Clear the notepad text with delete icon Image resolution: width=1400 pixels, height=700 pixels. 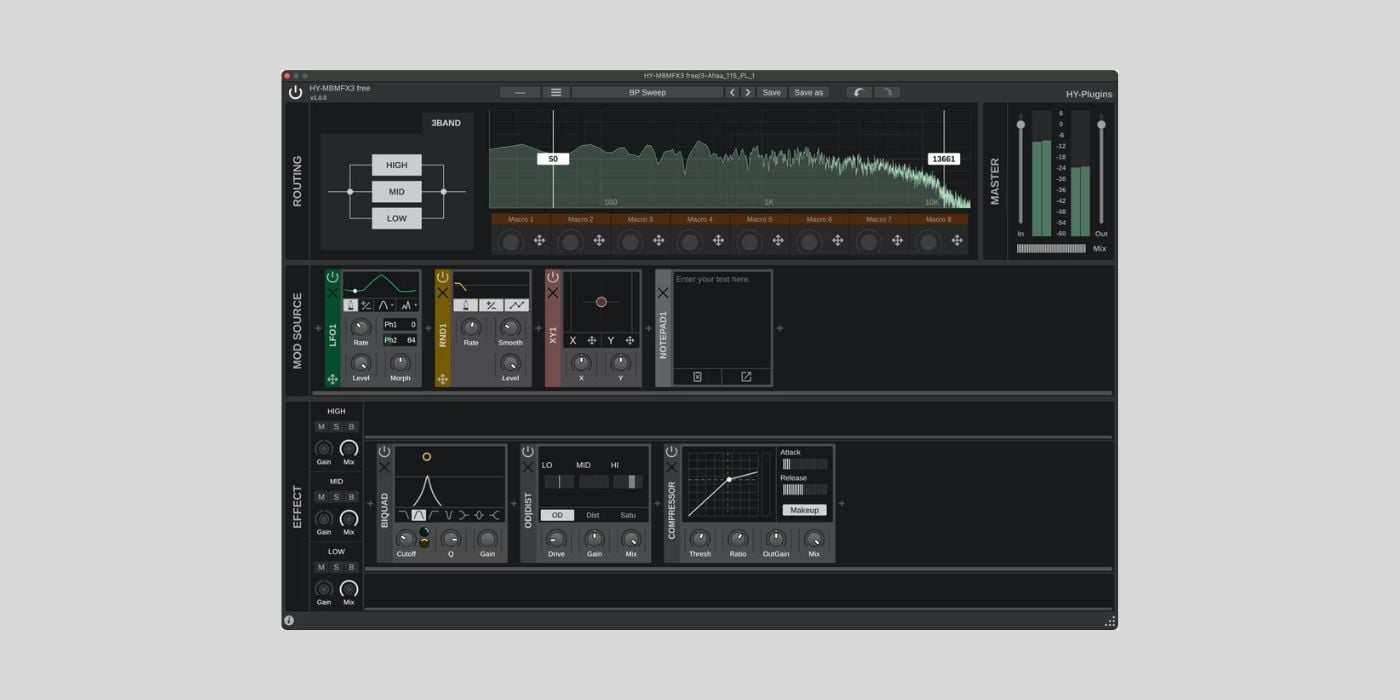pyautogui.click(x=698, y=377)
